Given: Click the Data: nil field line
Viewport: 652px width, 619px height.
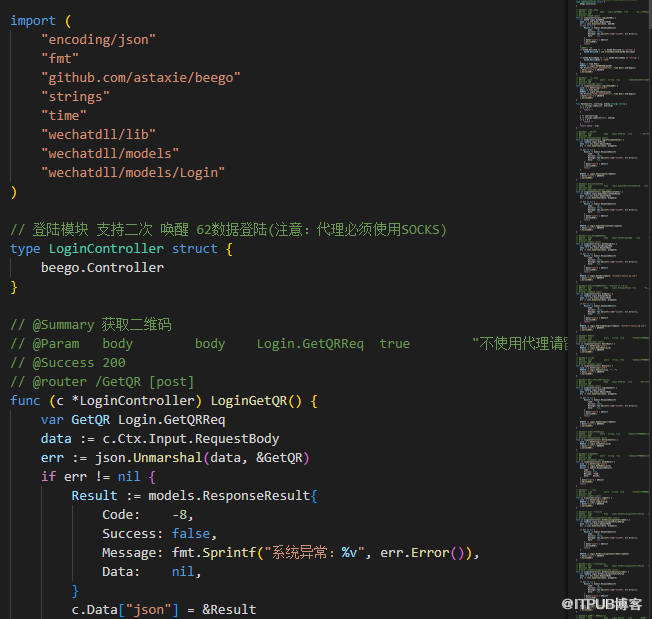Looking at the screenshot, I should point(152,572).
